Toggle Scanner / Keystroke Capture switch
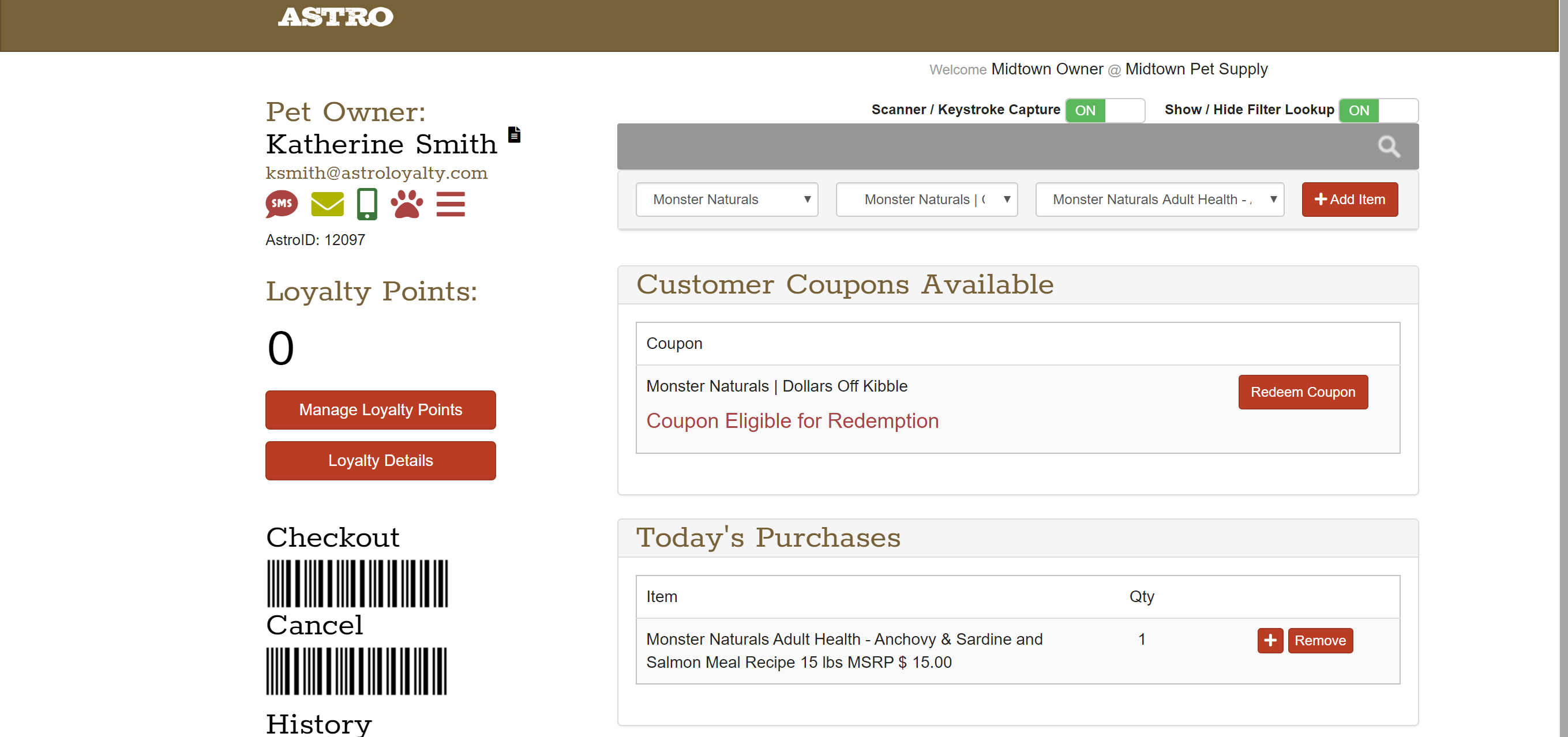The width and height of the screenshot is (1568, 737). click(x=1104, y=111)
